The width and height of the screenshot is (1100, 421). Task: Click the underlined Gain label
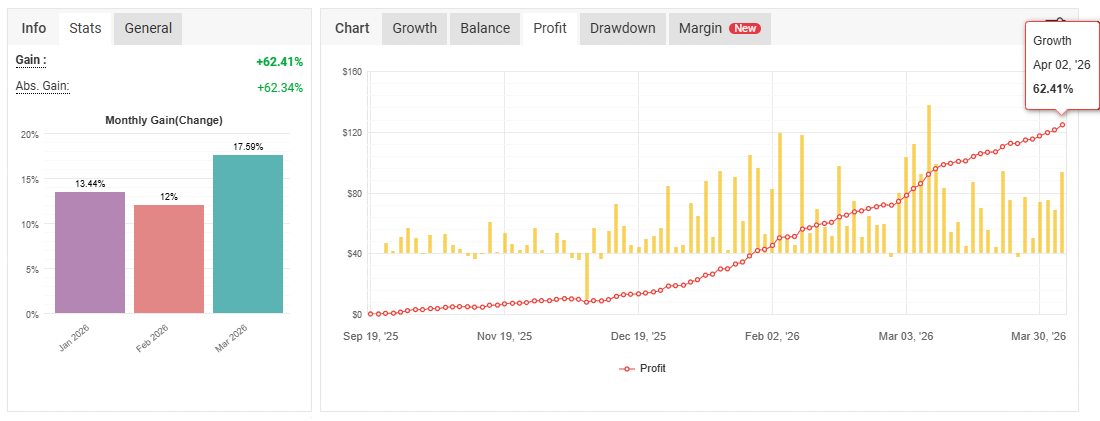click(x=31, y=61)
